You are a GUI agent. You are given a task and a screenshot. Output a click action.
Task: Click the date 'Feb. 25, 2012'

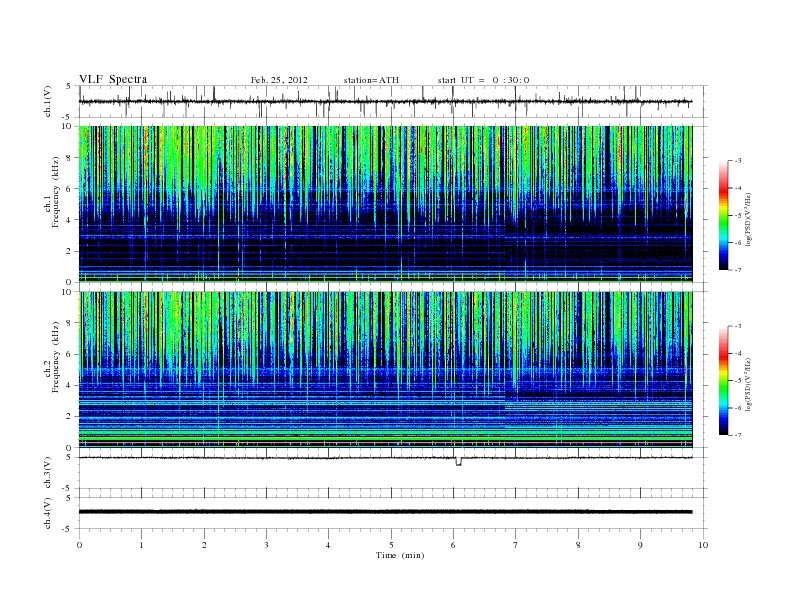pyautogui.click(x=279, y=80)
